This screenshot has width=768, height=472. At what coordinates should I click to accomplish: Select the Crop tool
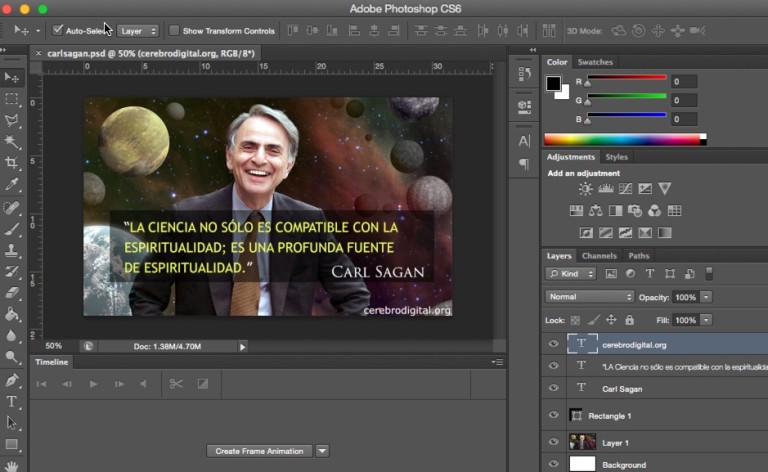[x=12, y=163]
